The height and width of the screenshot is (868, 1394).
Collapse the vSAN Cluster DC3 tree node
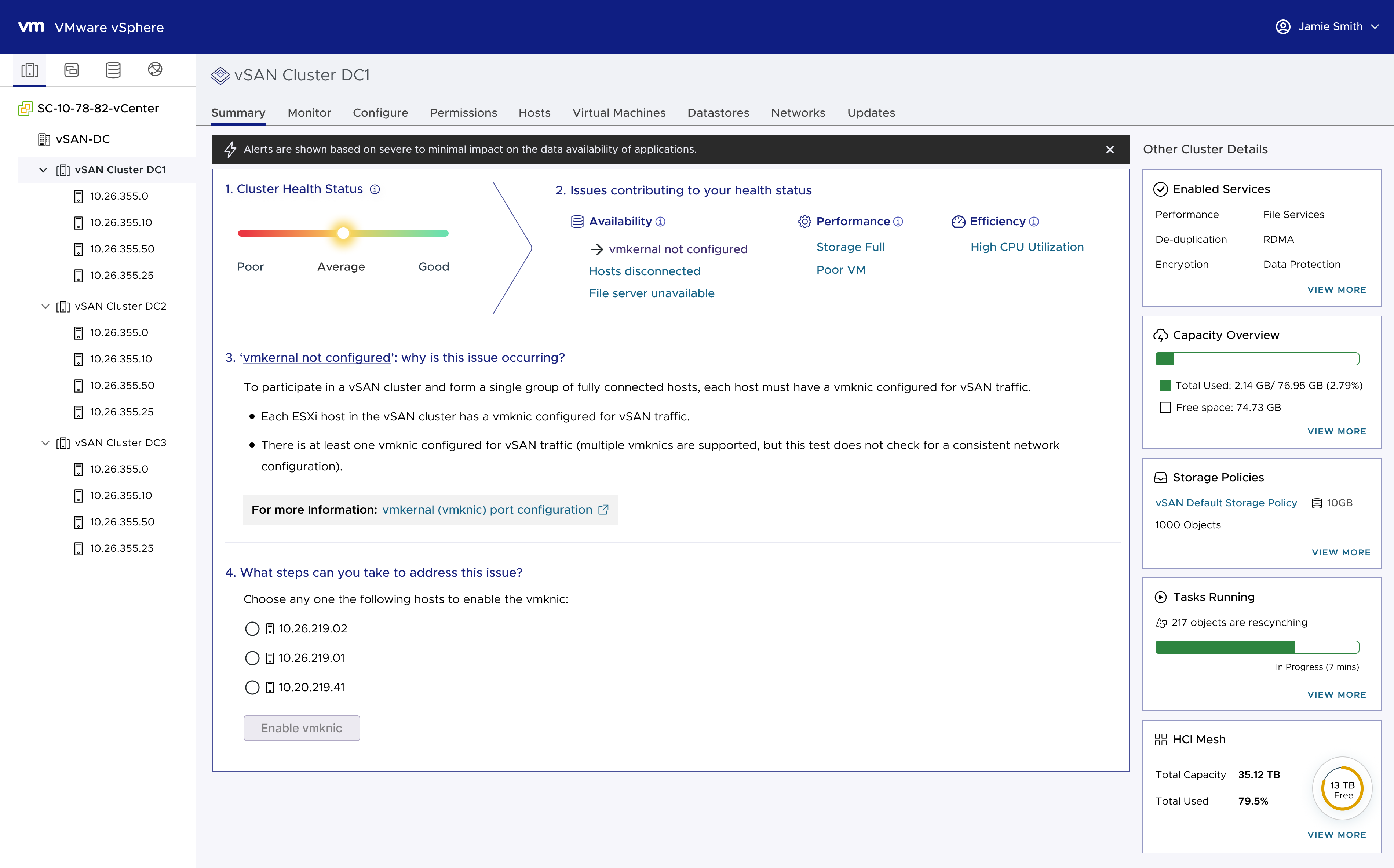click(x=45, y=442)
